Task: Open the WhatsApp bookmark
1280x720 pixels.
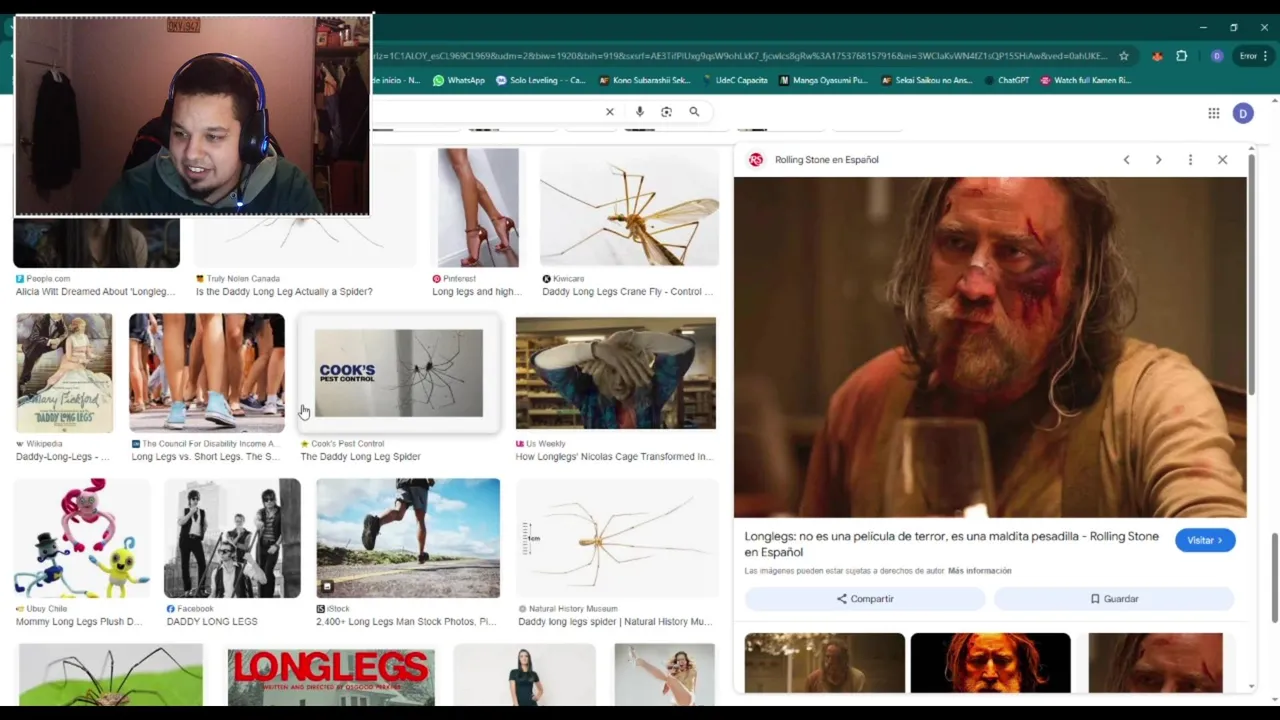Action: (x=459, y=80)
